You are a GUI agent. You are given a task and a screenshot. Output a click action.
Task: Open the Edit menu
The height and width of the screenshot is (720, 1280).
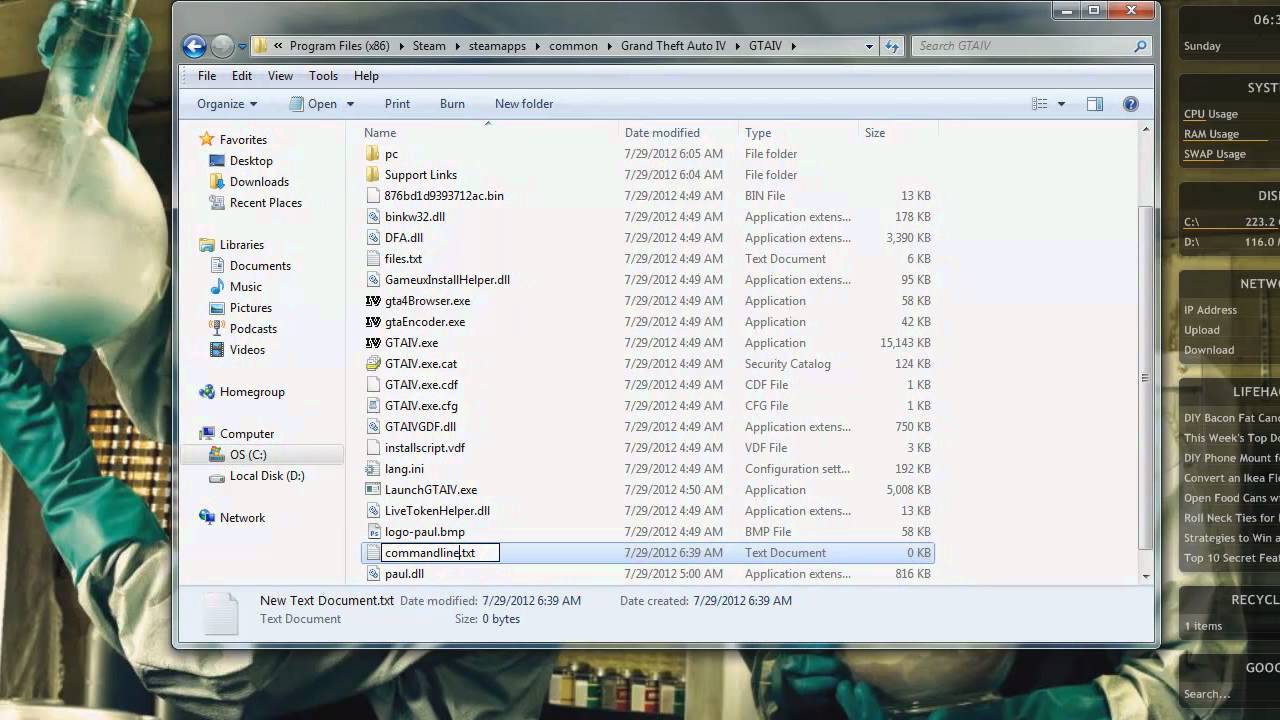(x=242, y=76)
